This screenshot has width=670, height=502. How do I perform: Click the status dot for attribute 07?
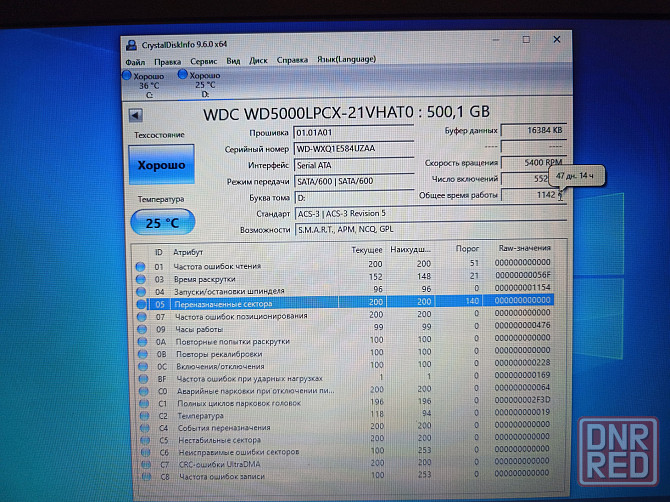coord(142,317)
